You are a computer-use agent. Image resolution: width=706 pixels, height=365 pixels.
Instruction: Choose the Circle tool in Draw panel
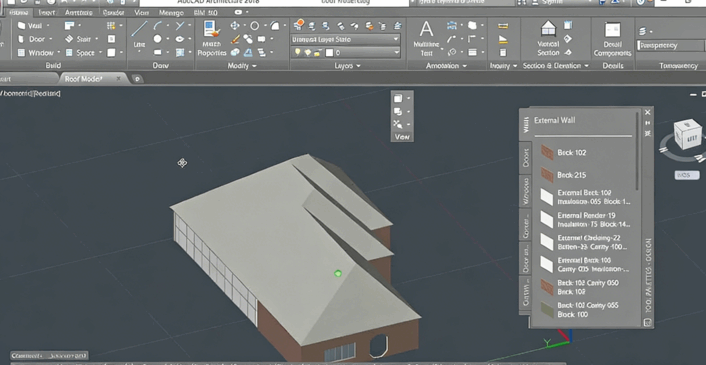tap(157, 39)
